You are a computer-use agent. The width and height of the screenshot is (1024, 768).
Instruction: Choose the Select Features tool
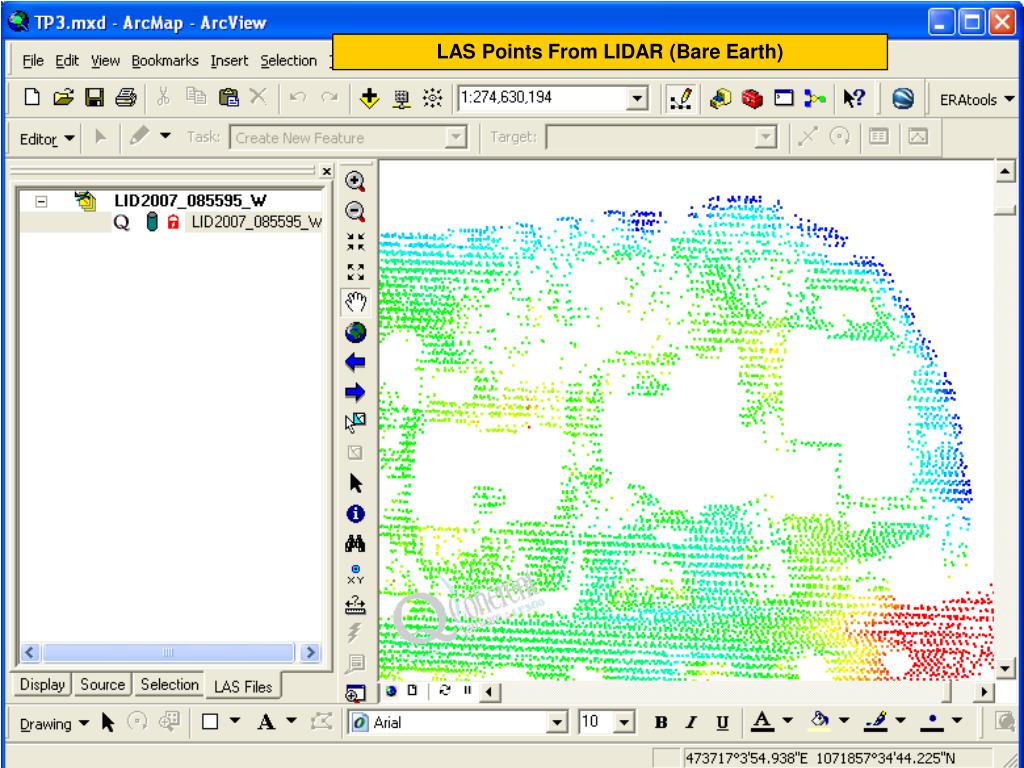[355, 423]
